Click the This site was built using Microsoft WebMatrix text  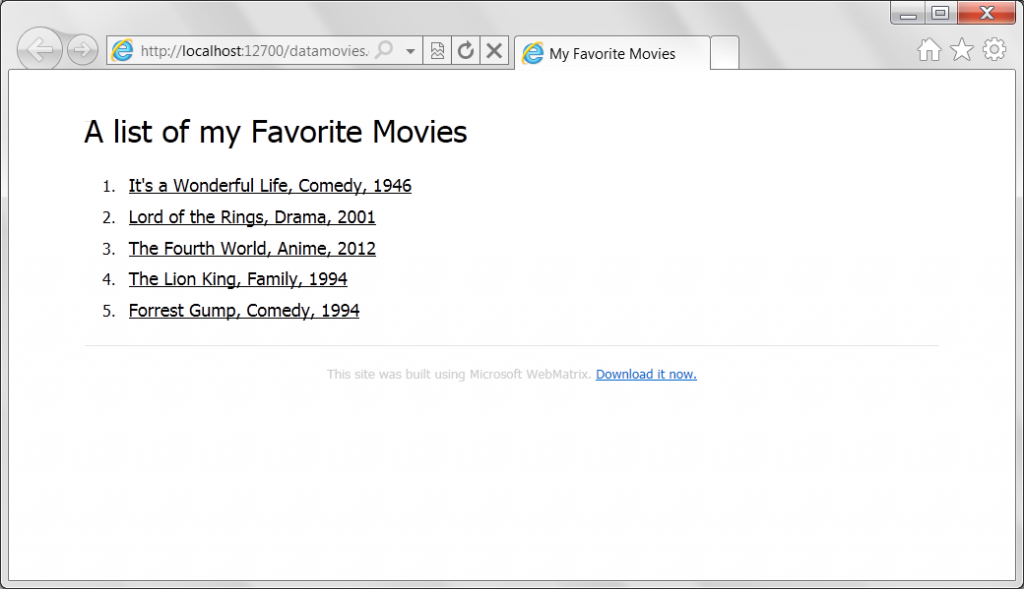459,374
